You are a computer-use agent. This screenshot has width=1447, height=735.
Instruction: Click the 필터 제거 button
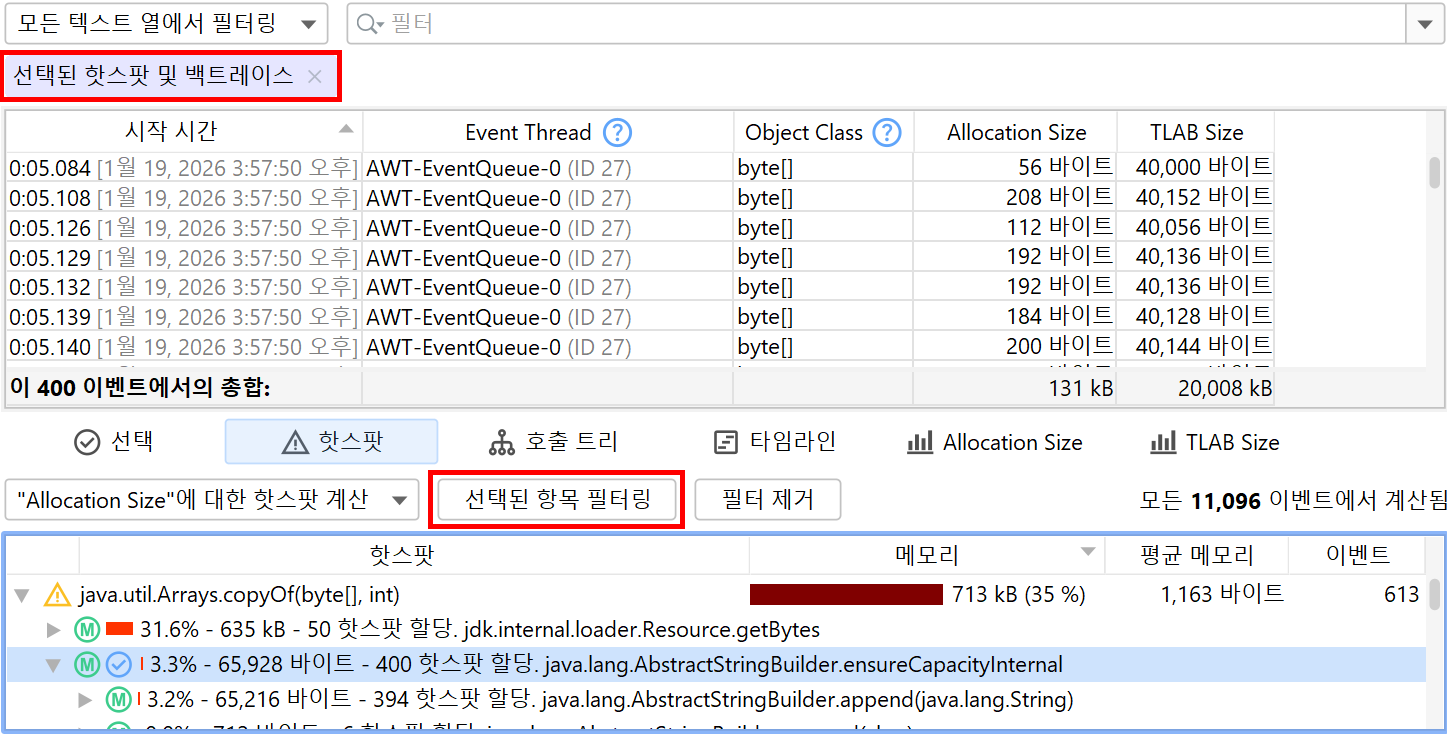(767, 500)
